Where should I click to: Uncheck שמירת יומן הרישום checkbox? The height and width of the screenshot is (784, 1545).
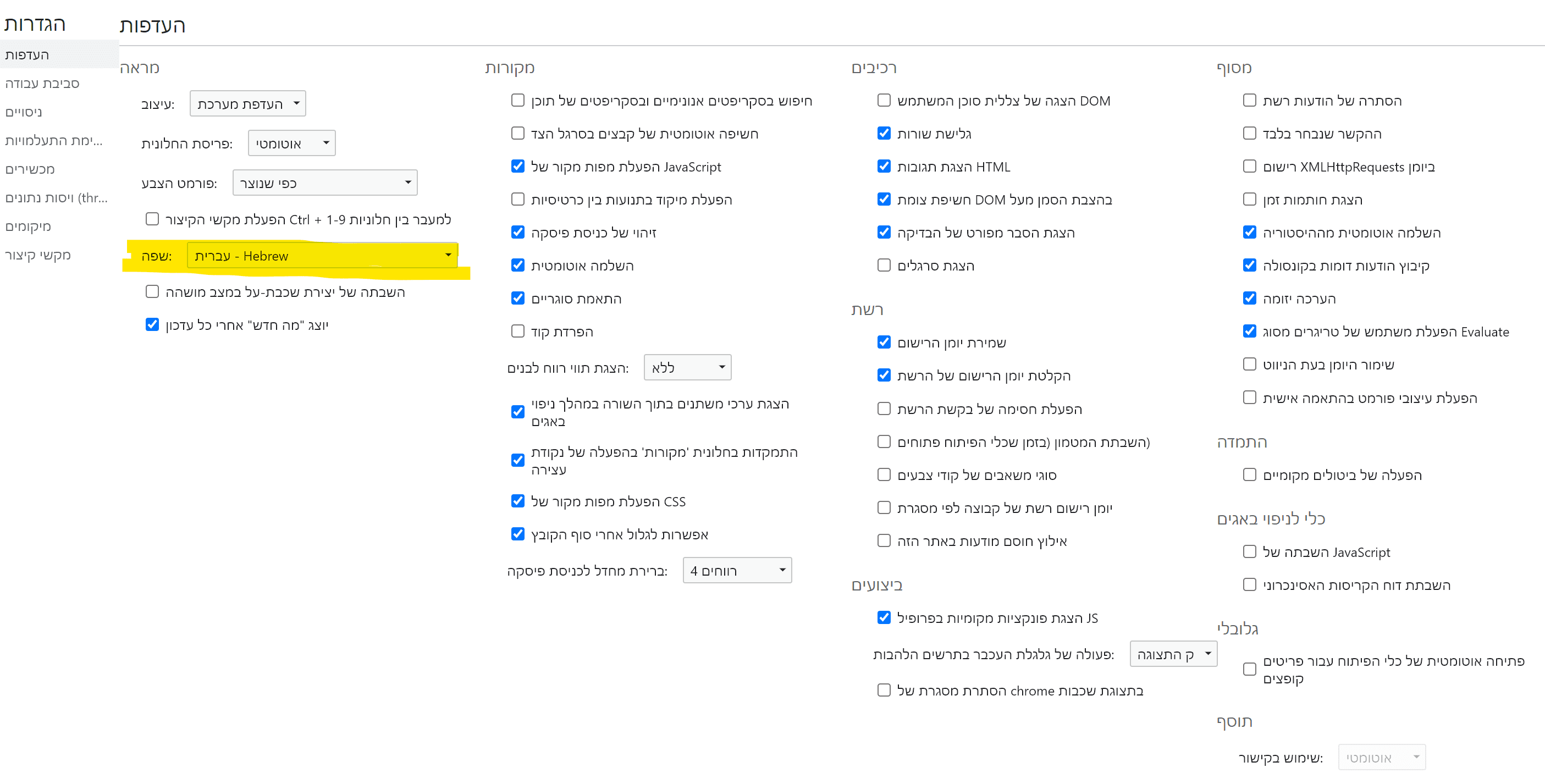pos(884,342)
